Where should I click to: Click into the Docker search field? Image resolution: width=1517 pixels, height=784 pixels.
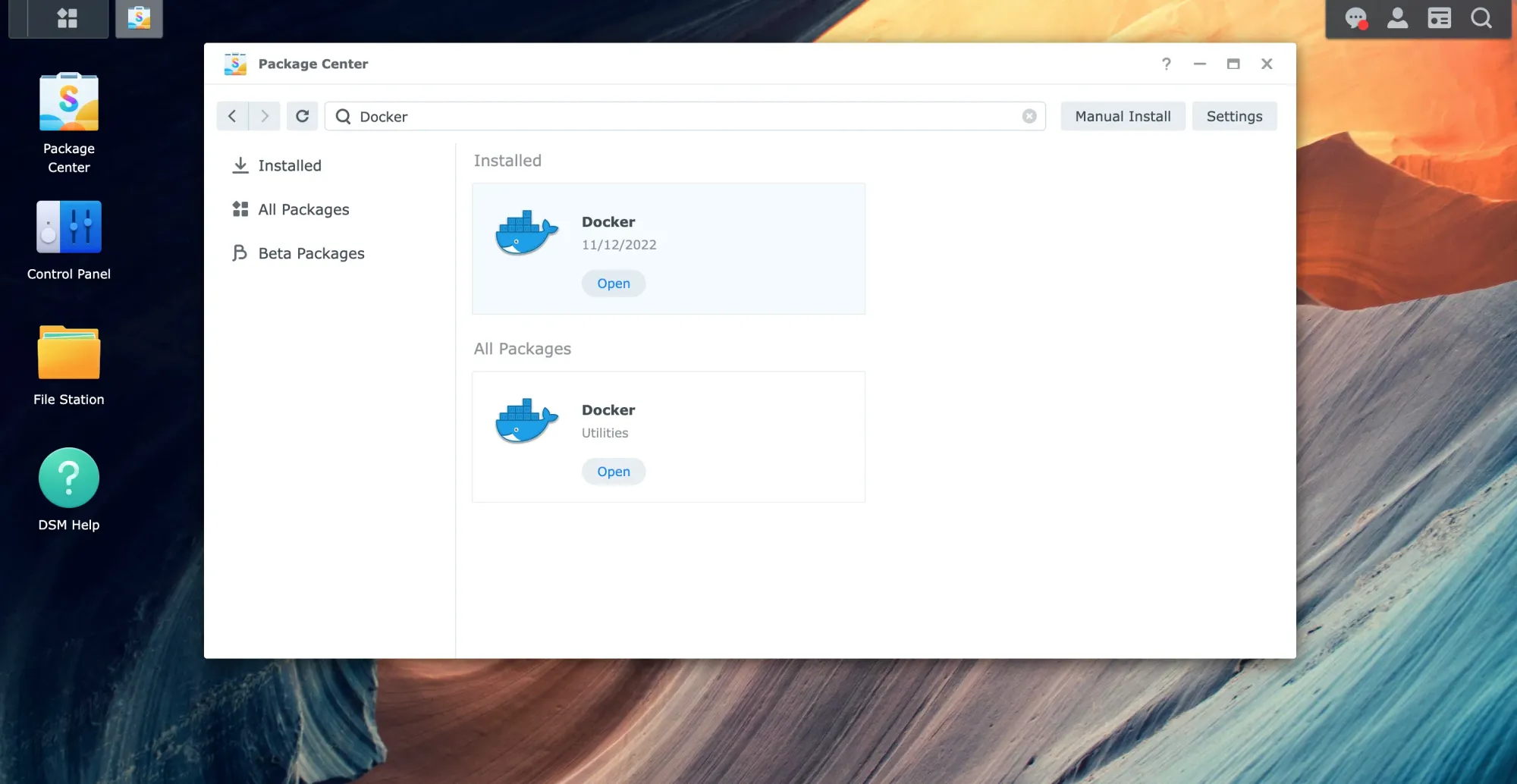click(685, 116)
